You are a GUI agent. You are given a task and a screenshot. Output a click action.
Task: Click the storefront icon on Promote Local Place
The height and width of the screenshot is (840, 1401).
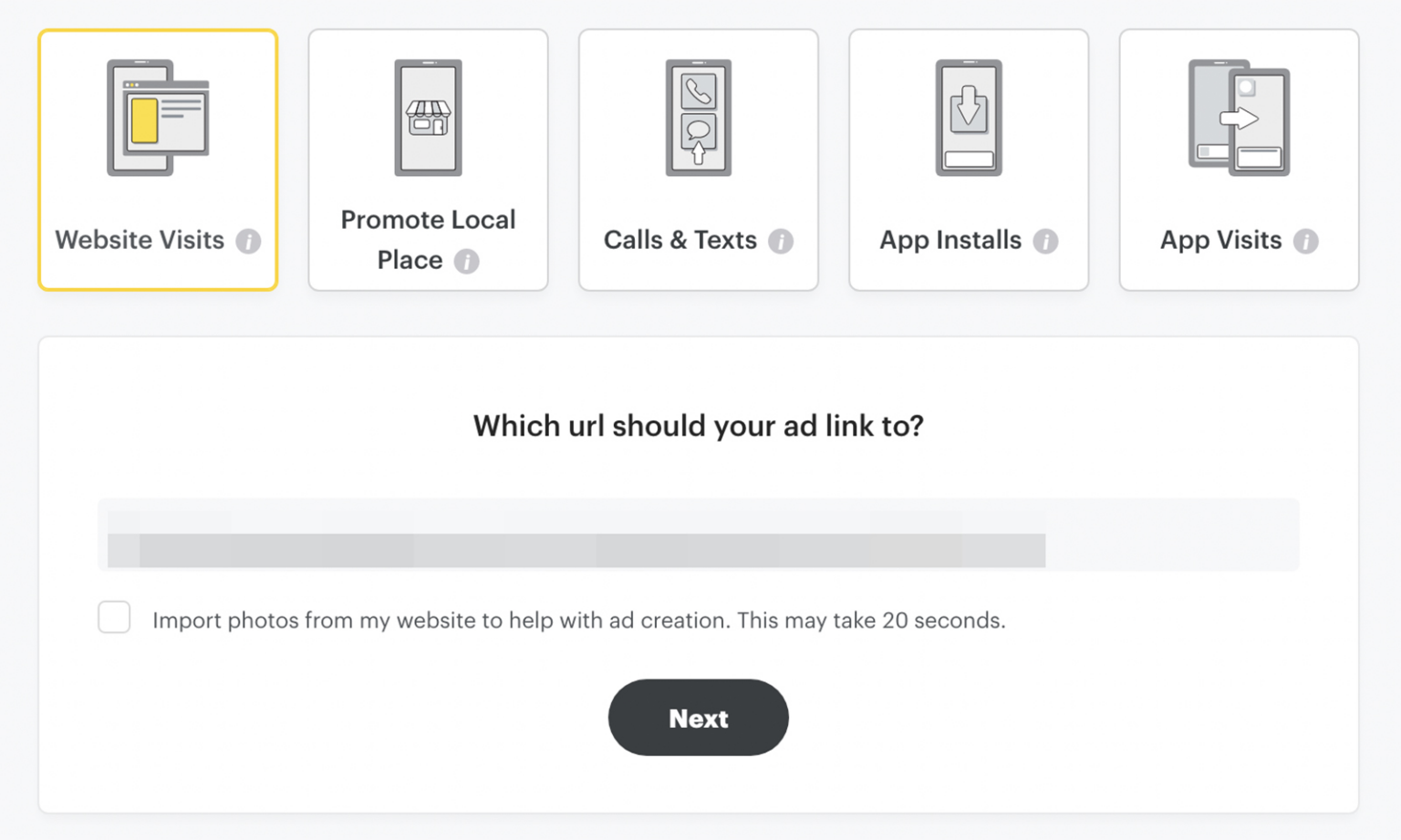point(427,119)
